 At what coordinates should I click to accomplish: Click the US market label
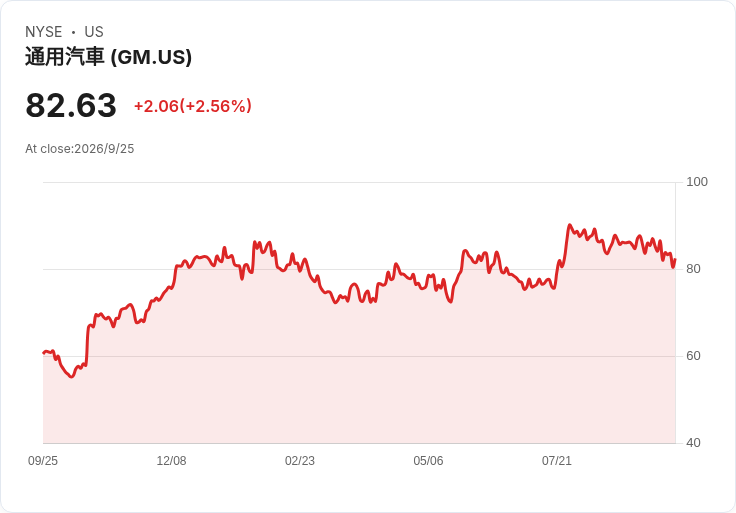coord(94,32)
